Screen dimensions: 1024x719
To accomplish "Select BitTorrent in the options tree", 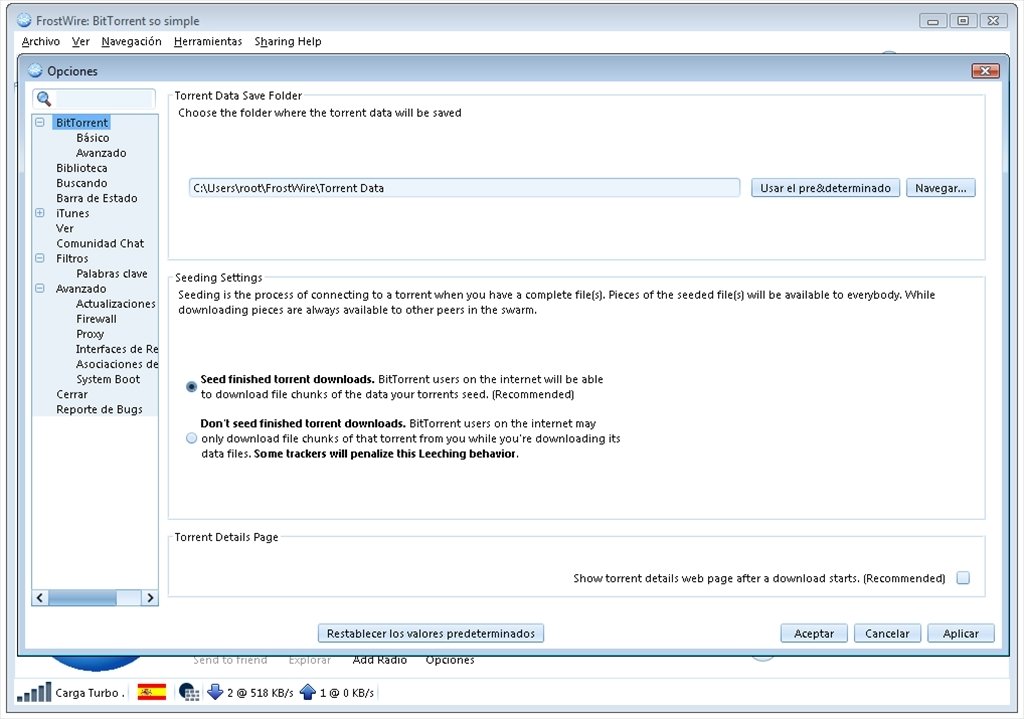I will 82,123.
